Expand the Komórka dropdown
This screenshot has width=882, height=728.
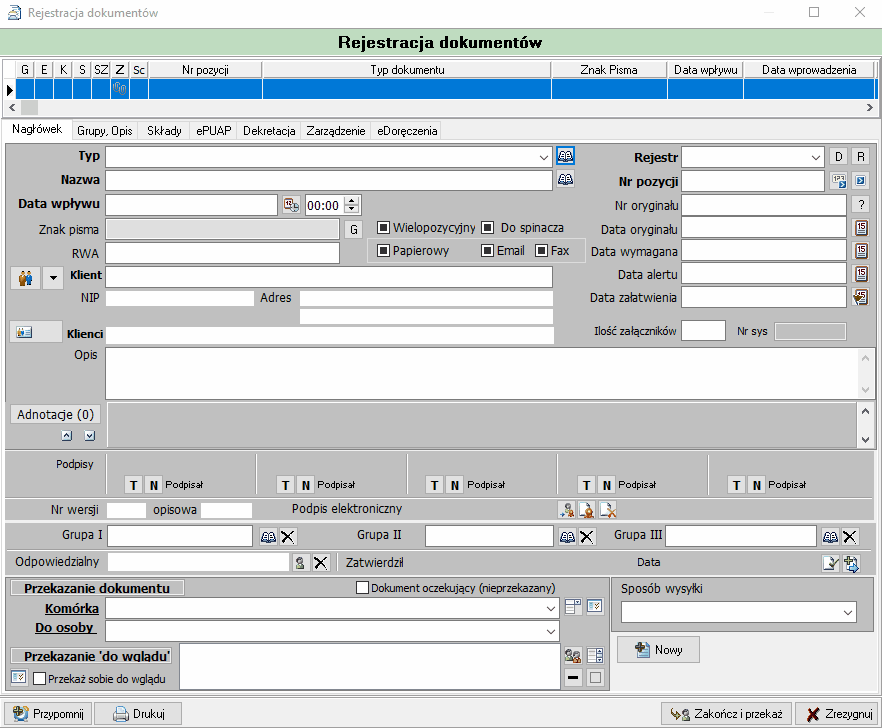pos(551,608)
